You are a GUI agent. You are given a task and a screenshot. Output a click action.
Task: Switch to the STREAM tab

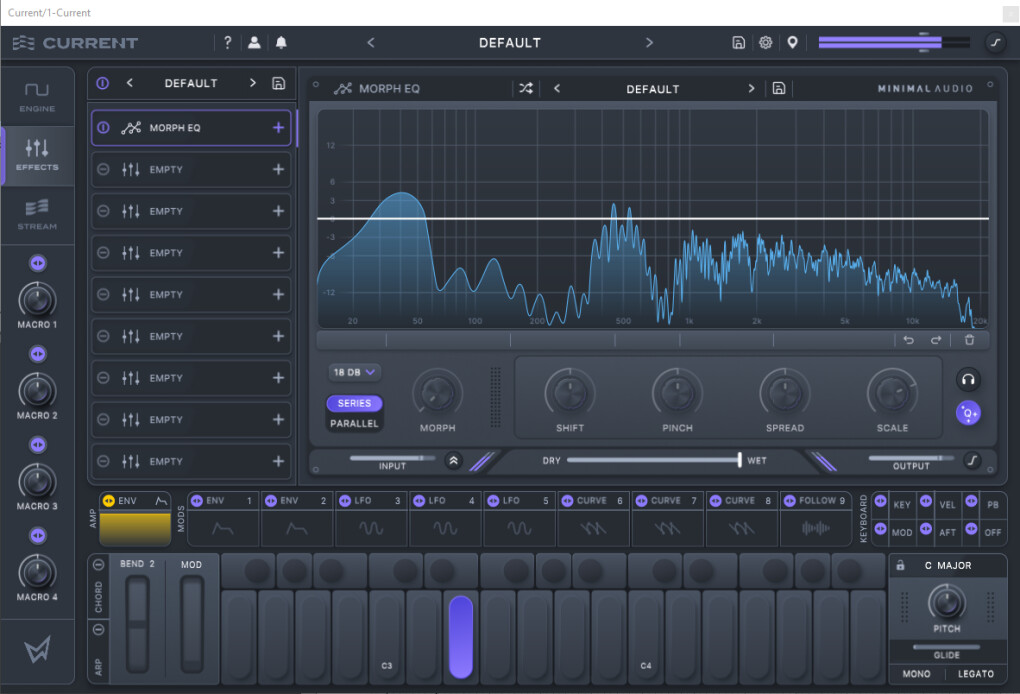37,215
